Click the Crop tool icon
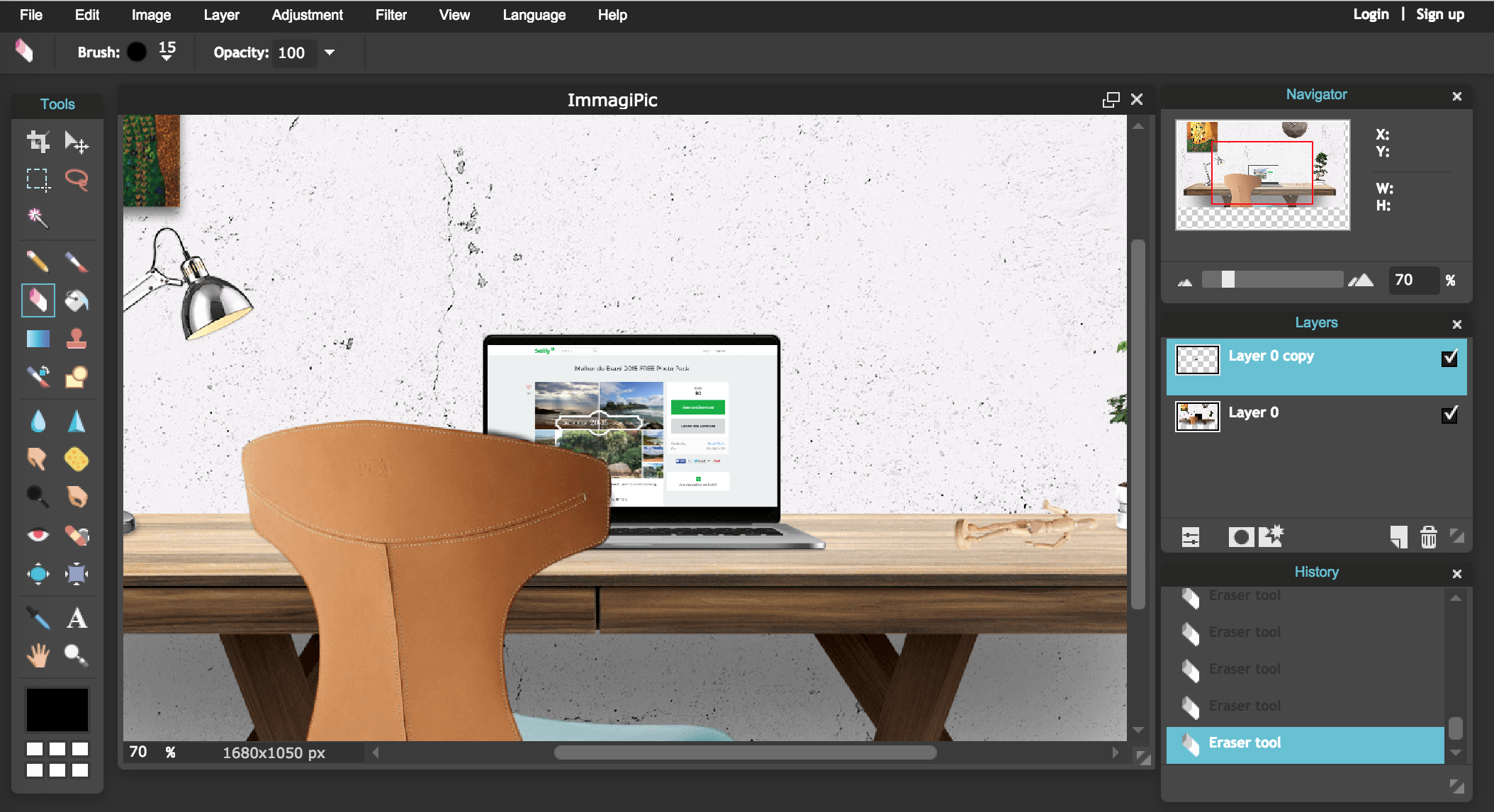 pos(37,140)
